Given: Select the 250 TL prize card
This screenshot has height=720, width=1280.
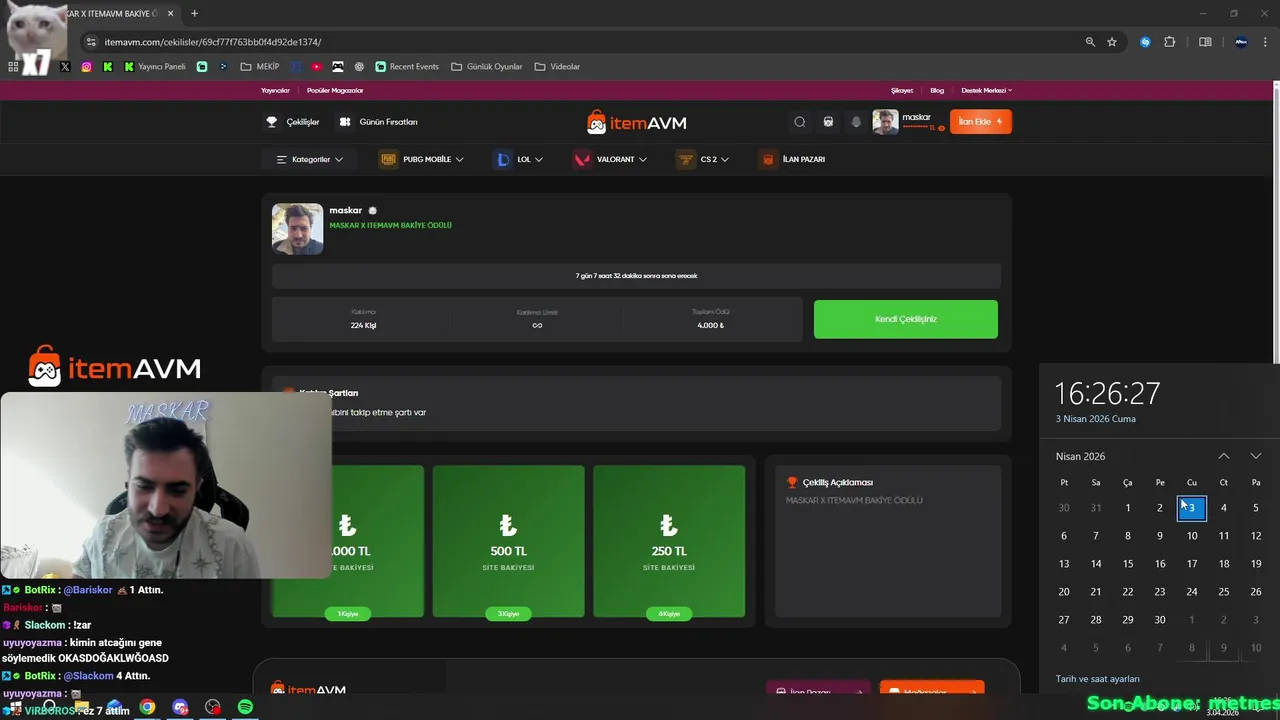Looking at the screenshot, I should [x=669, y=540].
